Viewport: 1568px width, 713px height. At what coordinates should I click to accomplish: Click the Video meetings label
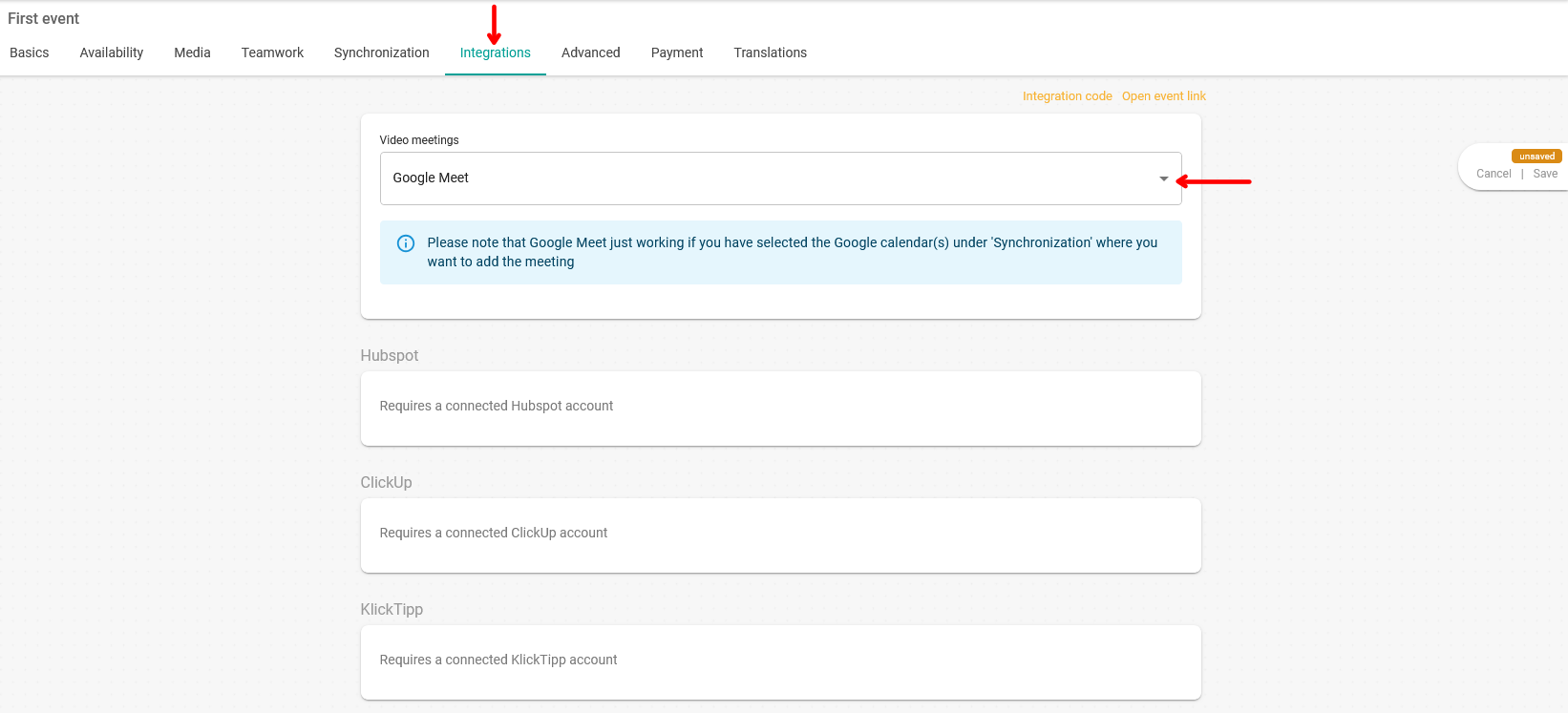[419, 140]
